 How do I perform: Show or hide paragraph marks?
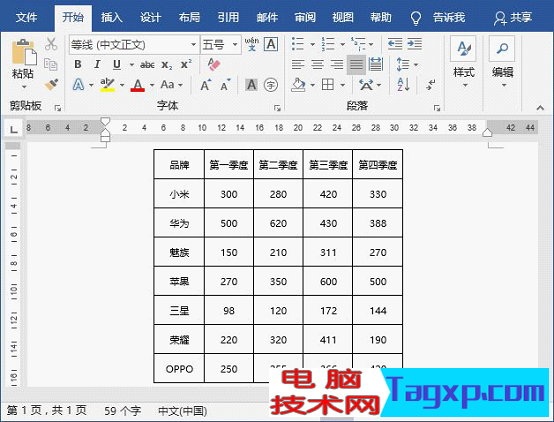click(431, 85)
